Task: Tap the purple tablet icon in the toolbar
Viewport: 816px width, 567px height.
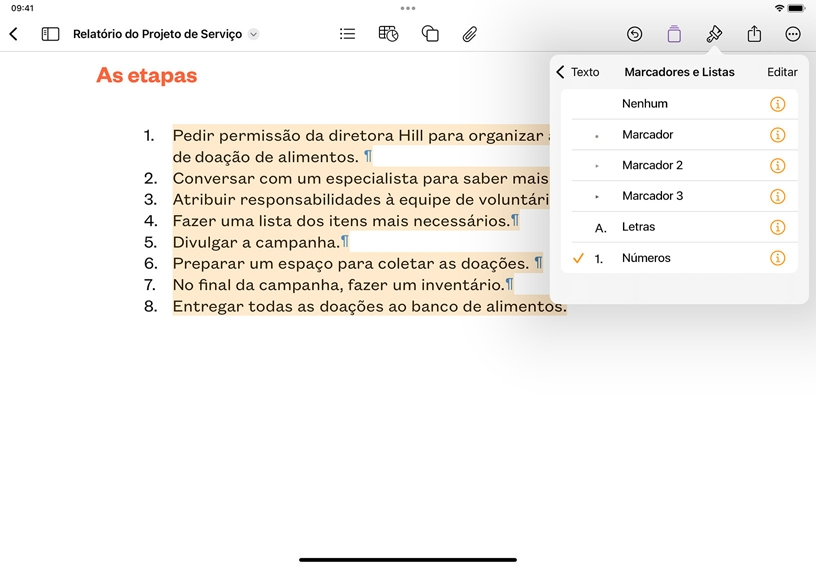Action: tap(674, 34)
